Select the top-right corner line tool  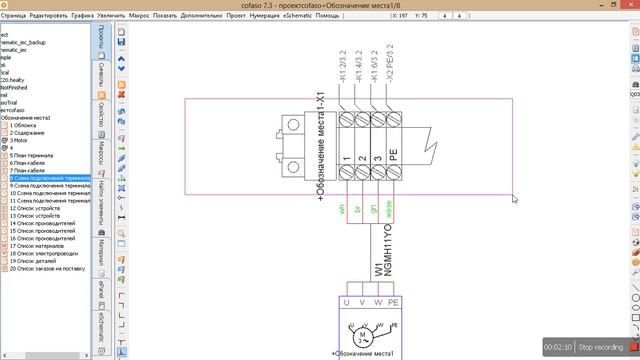pyautogui.click(x=121, y=305)
